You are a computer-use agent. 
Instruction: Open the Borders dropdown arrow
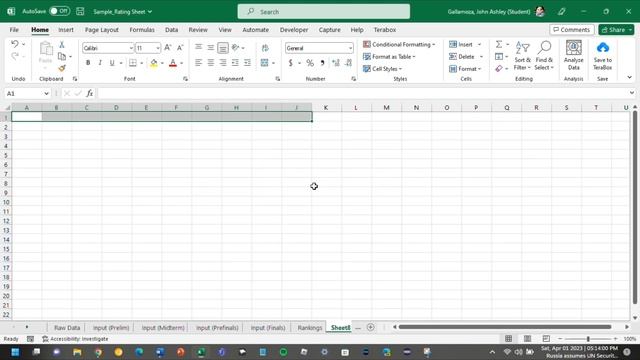(142, 63)
